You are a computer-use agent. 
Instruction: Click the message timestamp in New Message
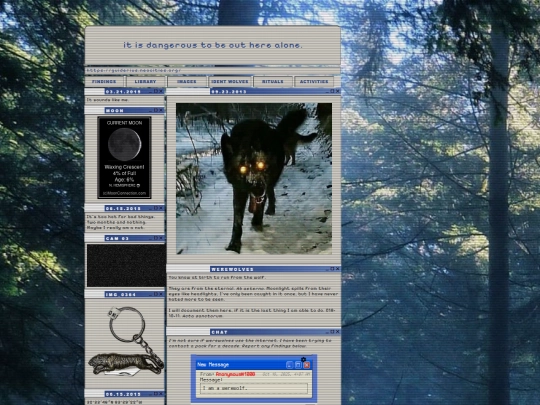(286, 374)
